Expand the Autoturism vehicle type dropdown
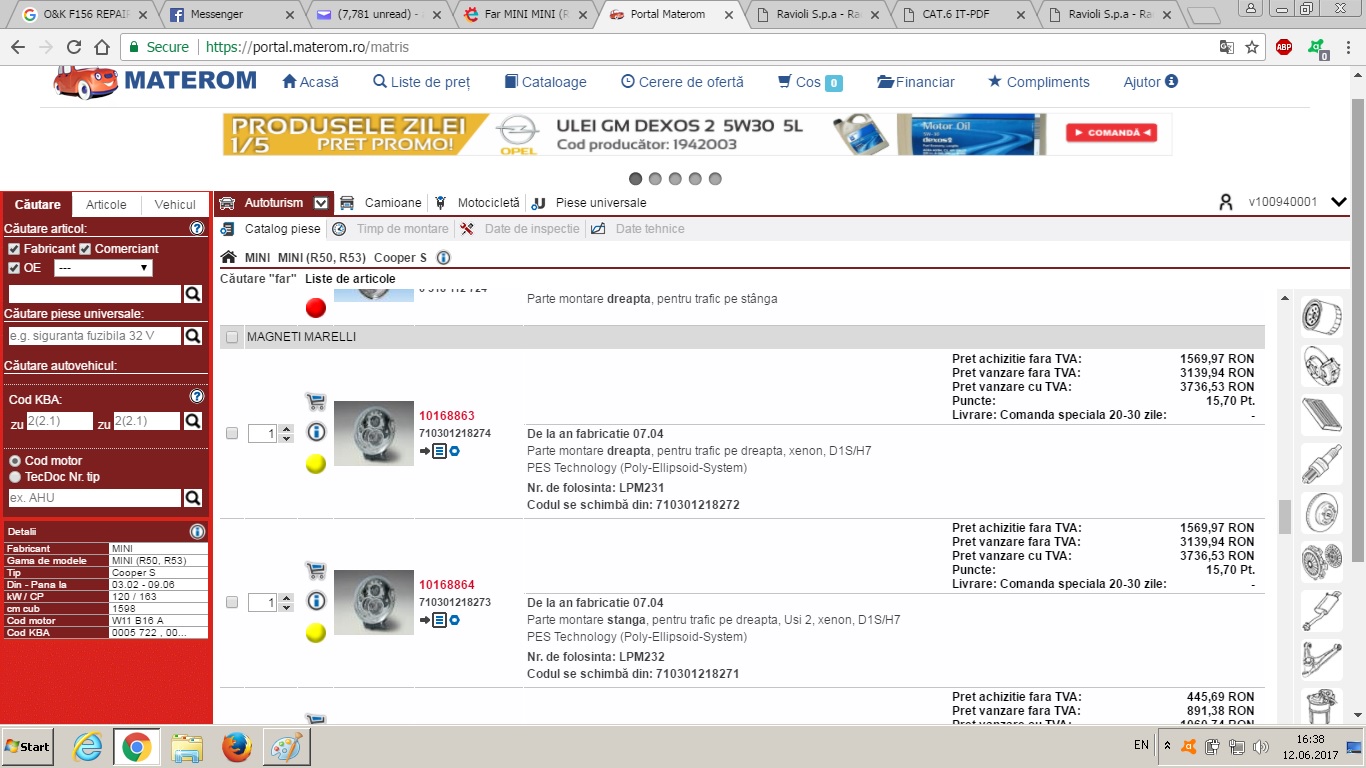This screenshot has width=1366, height=768. point(321,203)
